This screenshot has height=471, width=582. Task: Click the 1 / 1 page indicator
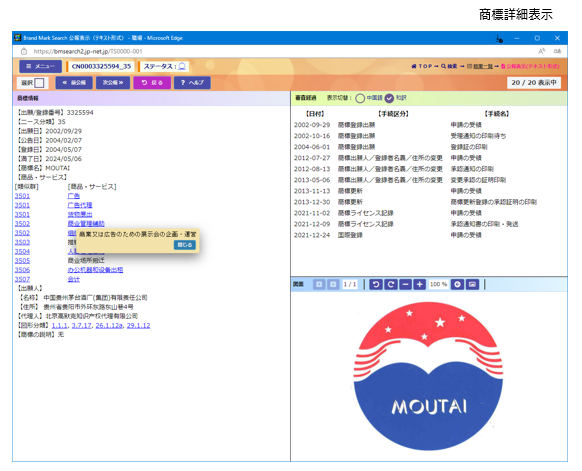click(x=350, y=285)
